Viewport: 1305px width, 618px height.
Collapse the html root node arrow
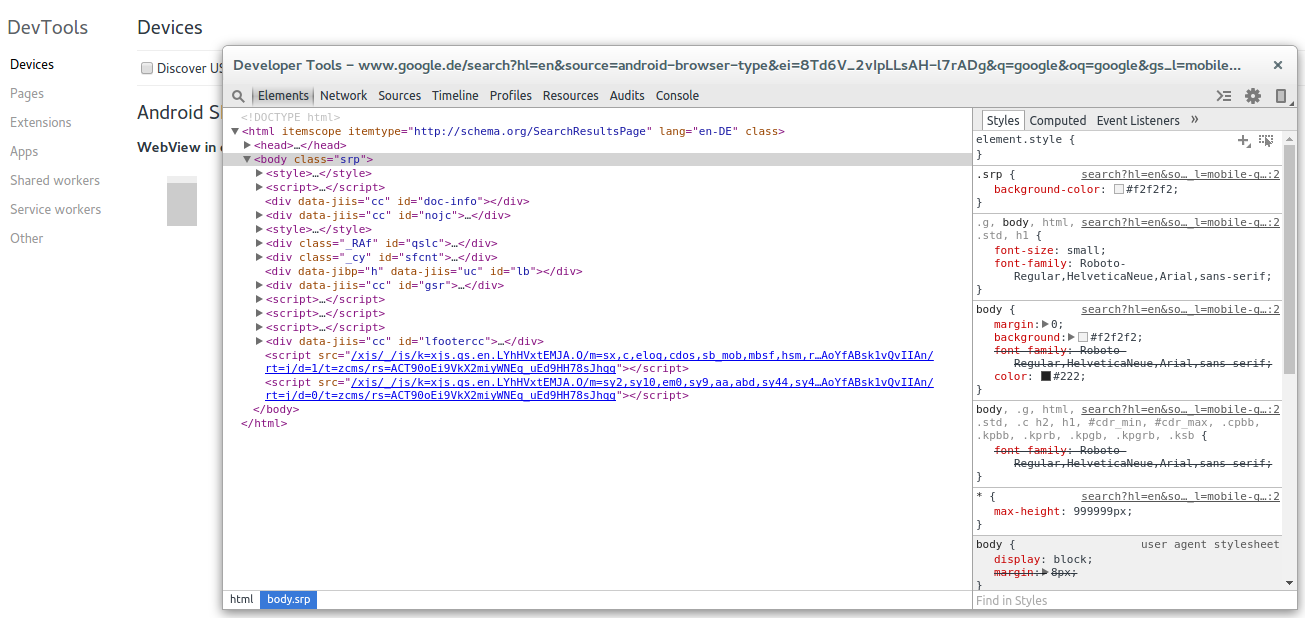[x=235, y=131]
